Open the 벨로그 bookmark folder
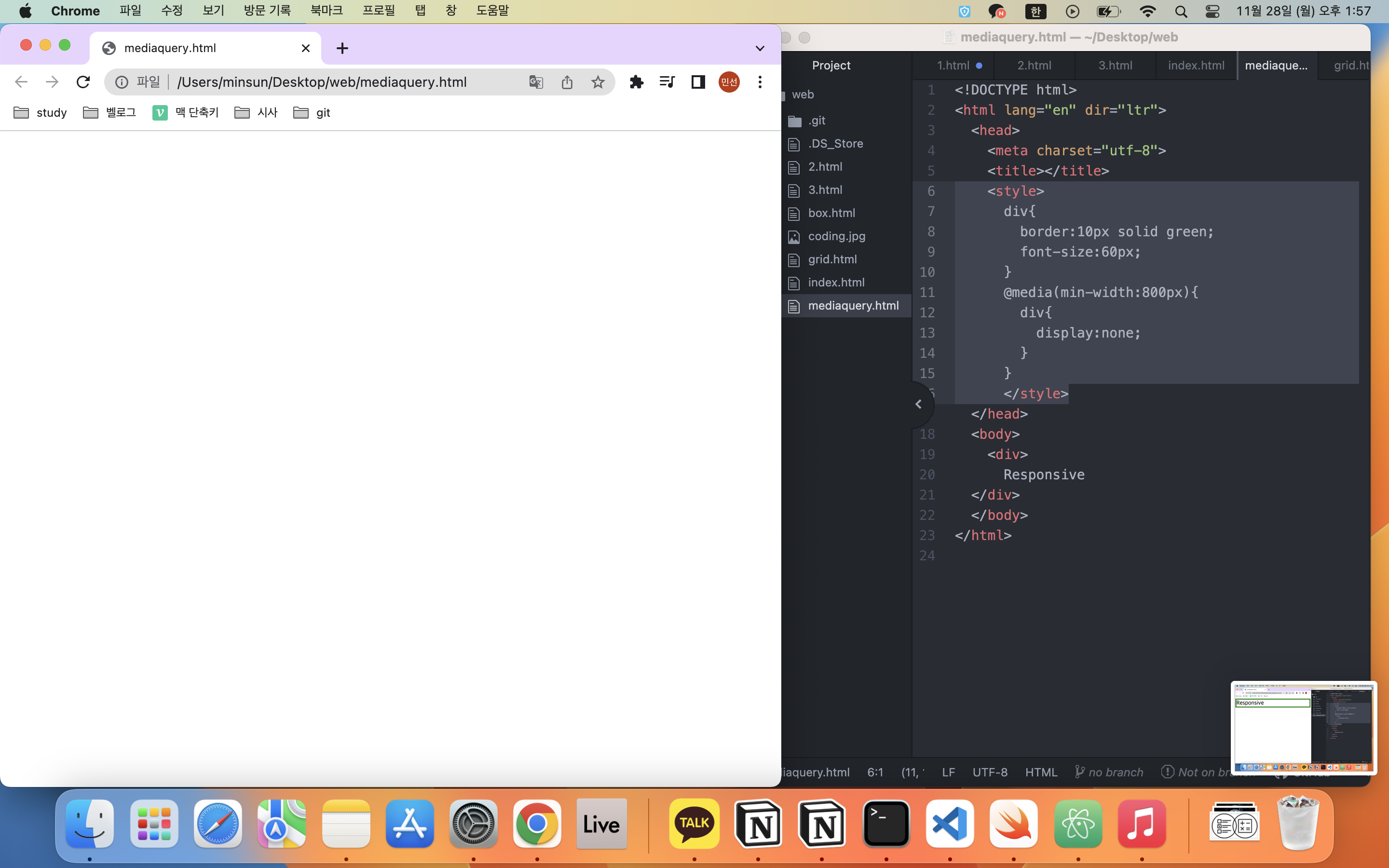This screenshot has width=1389, height=868. point(109,112)
